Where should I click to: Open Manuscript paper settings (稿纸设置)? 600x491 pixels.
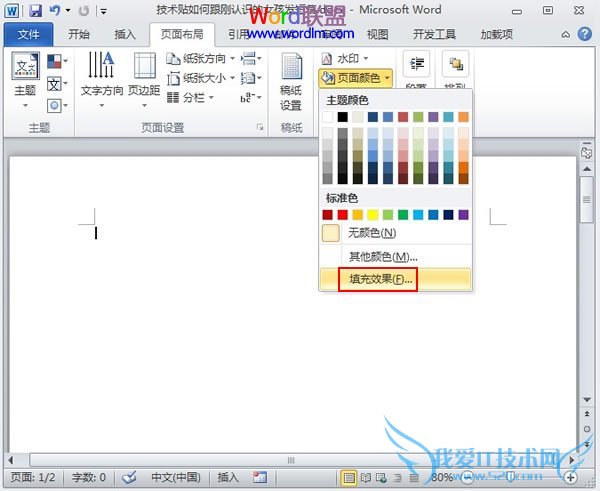tap(291, 81)
